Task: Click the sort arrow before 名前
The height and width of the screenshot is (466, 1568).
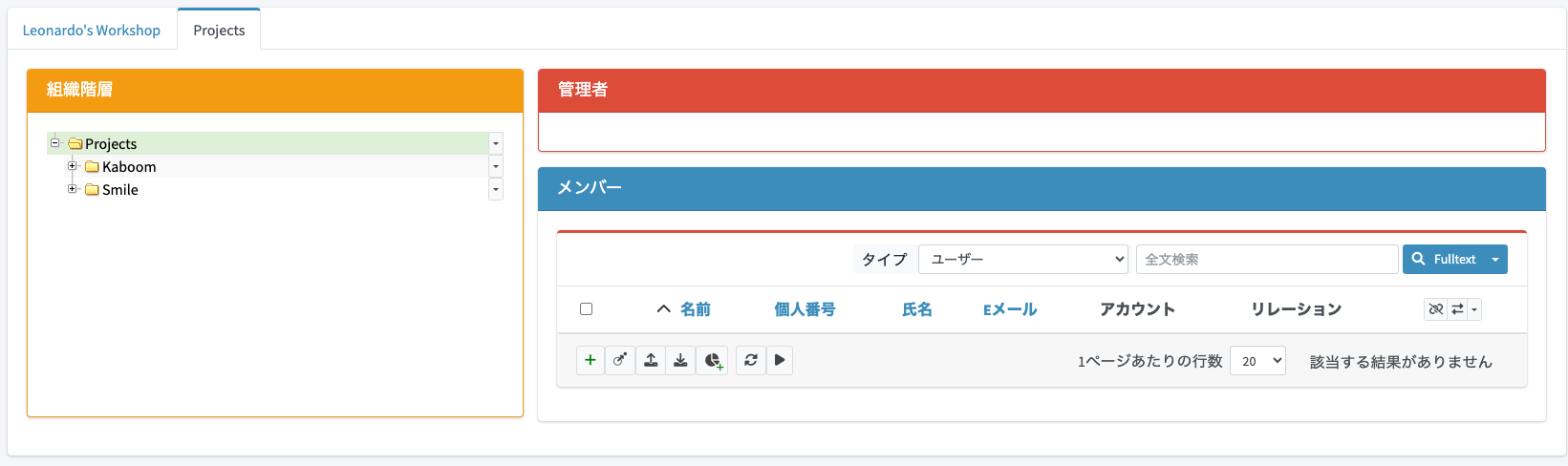Action: click(664, 309)
